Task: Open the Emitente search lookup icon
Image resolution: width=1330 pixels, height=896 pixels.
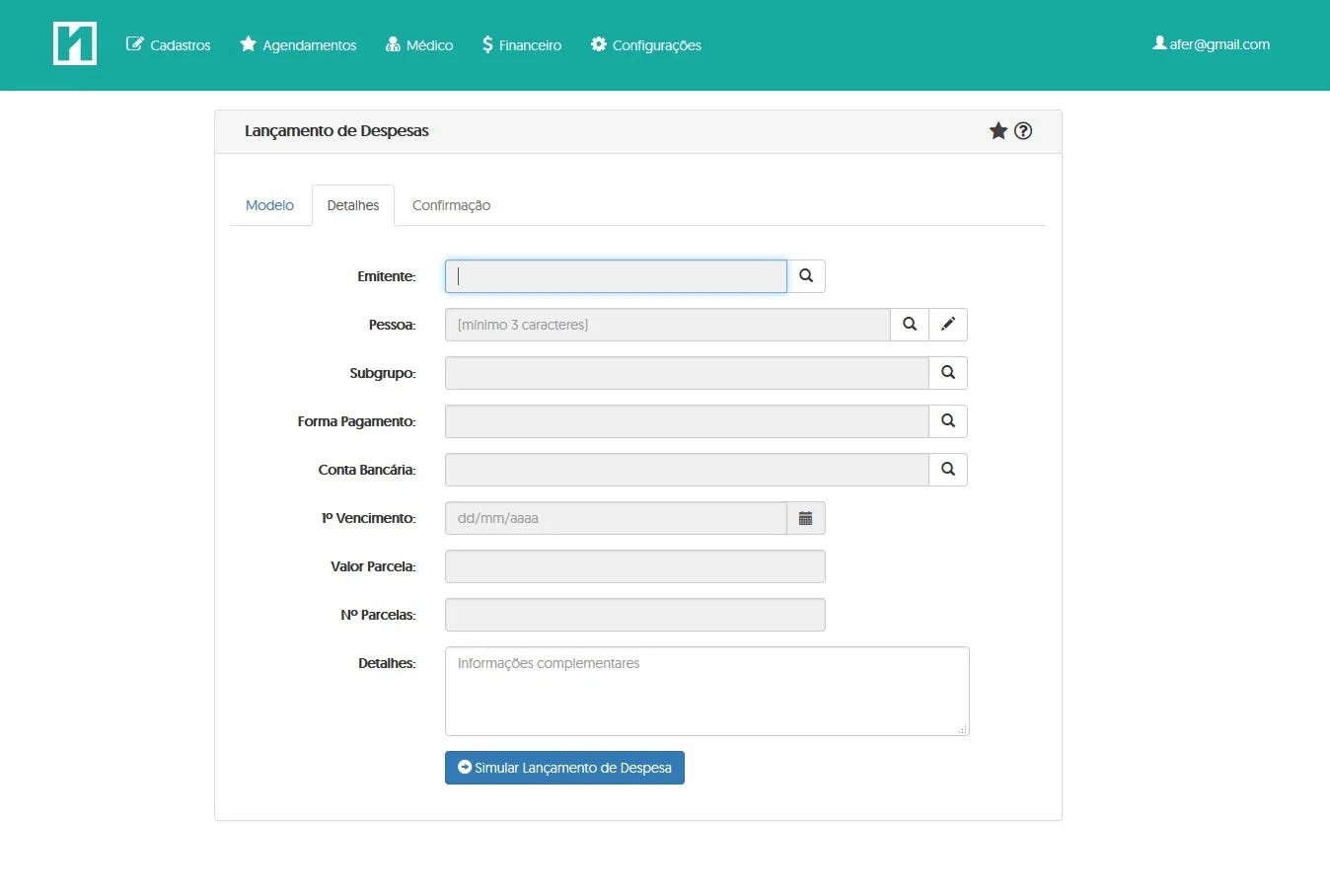Action: (806, 276)
